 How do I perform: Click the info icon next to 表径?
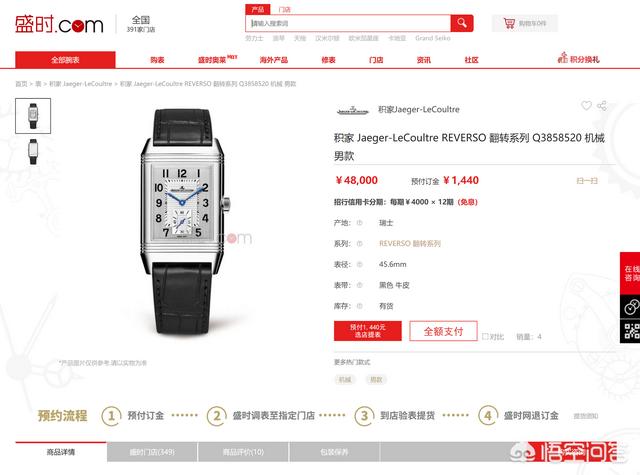click(360, 264)
